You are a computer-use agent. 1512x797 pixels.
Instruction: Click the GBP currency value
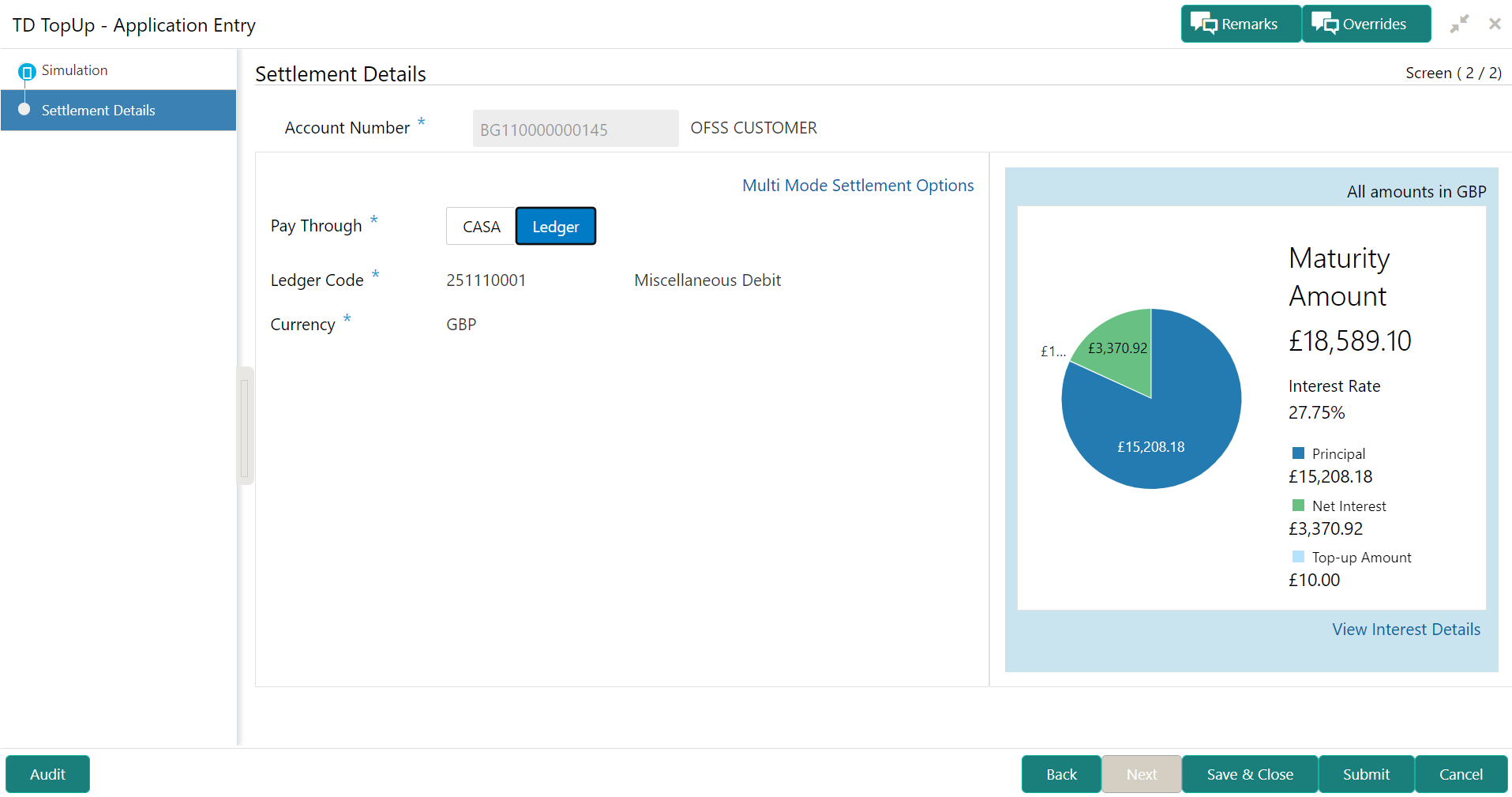coord(461,325)
